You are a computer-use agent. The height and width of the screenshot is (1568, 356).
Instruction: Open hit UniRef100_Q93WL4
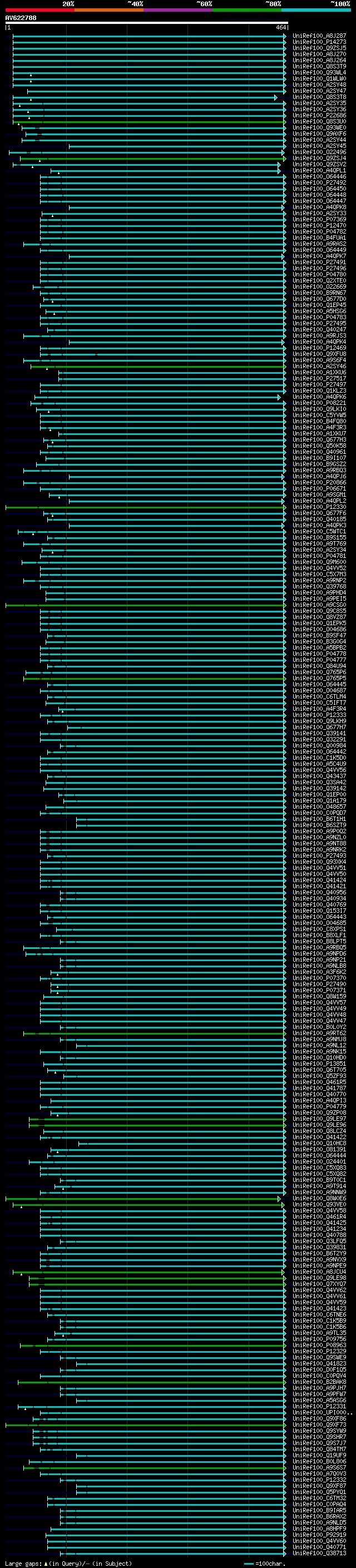click(x=319, y=72)
